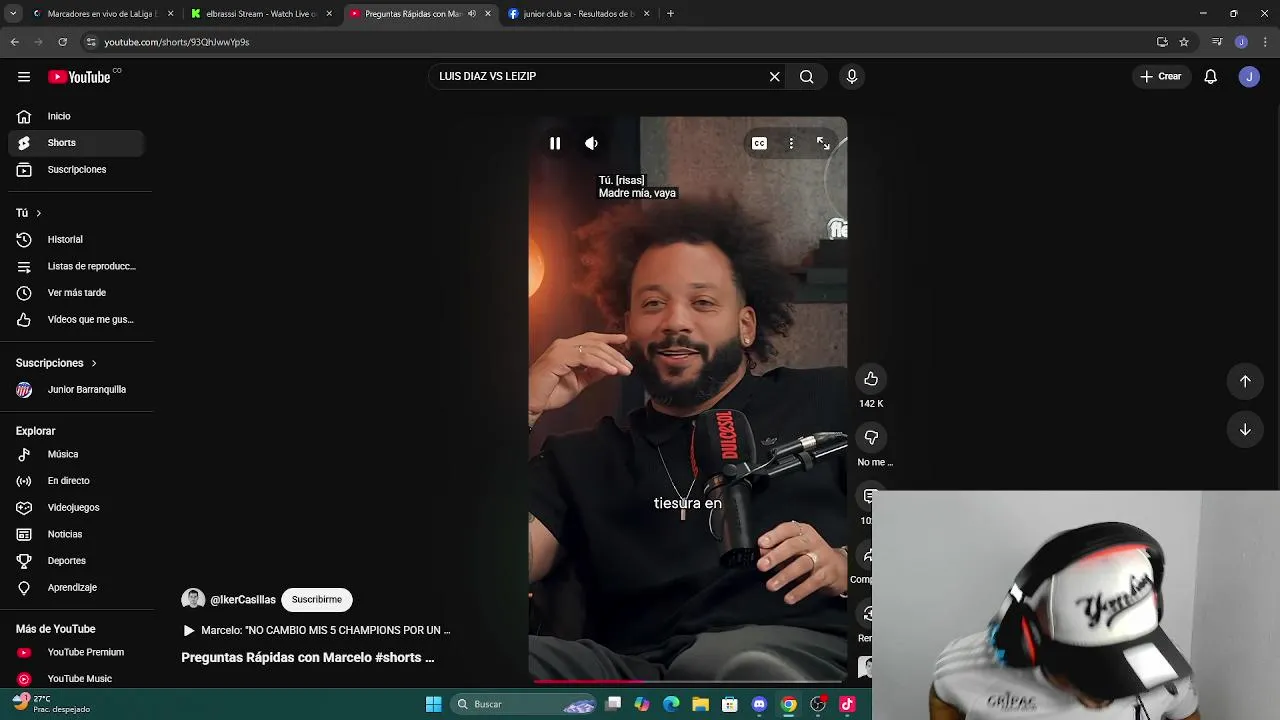Open File Explorer from the taskbar
The width and height of the screenshot is (1280, 720).
700,704
